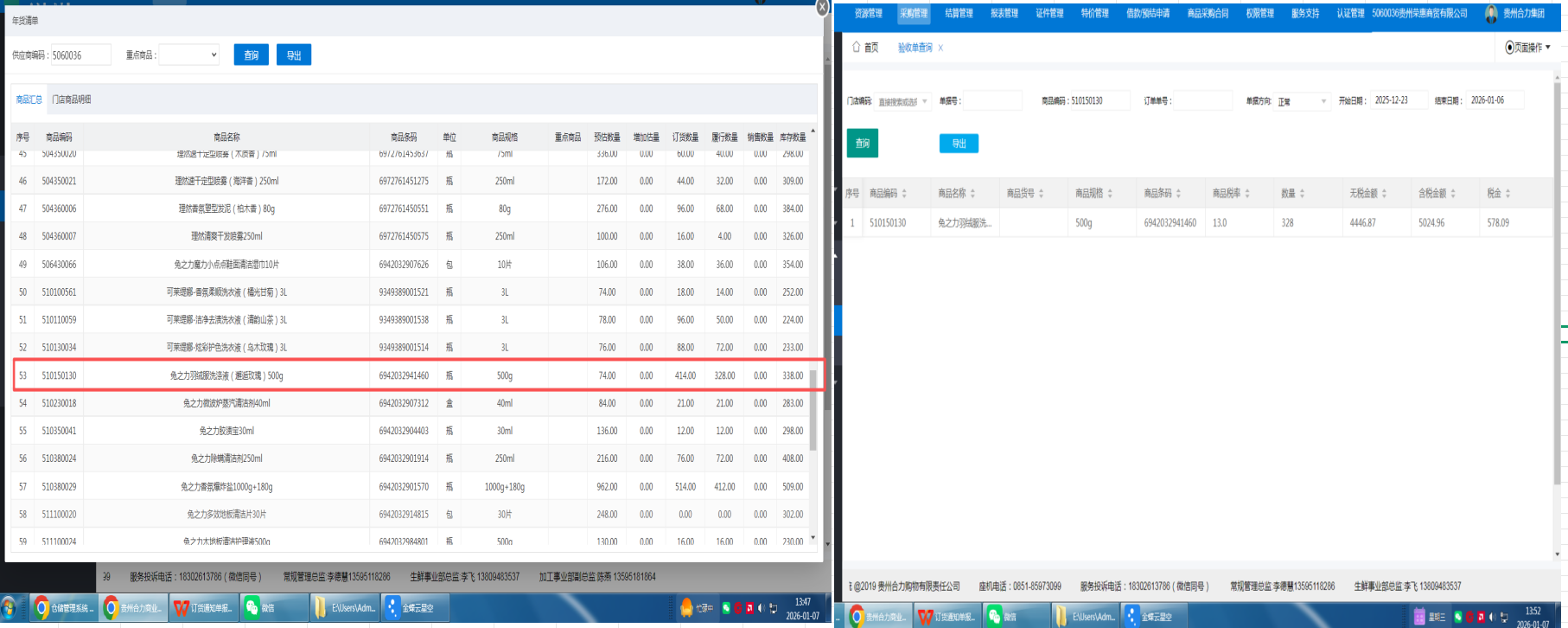
Task: Open the 重点商品 dropdown
Action: (188, 55)
